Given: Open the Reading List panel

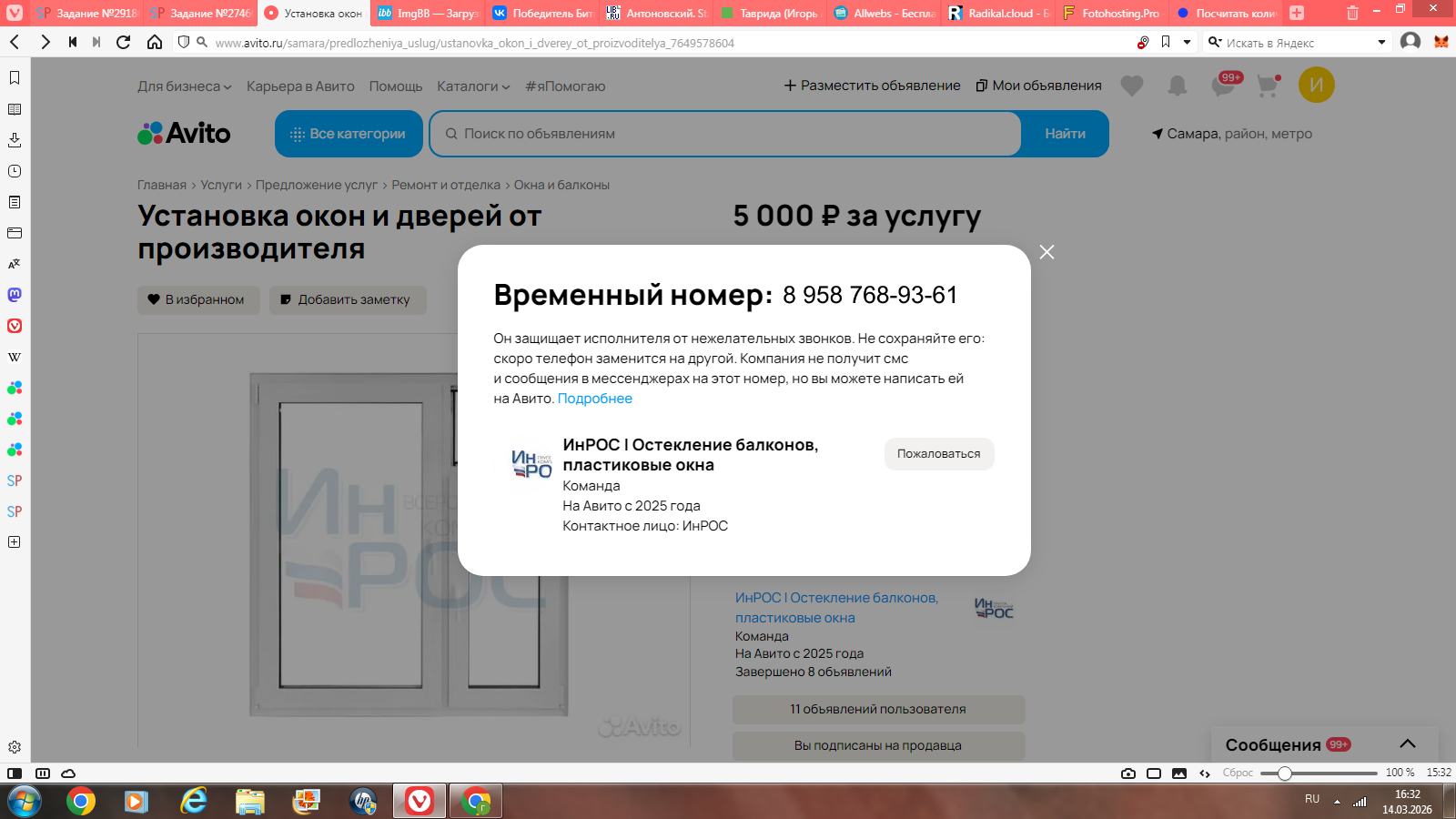Looking at the screenshot, I should coord(15,109).
